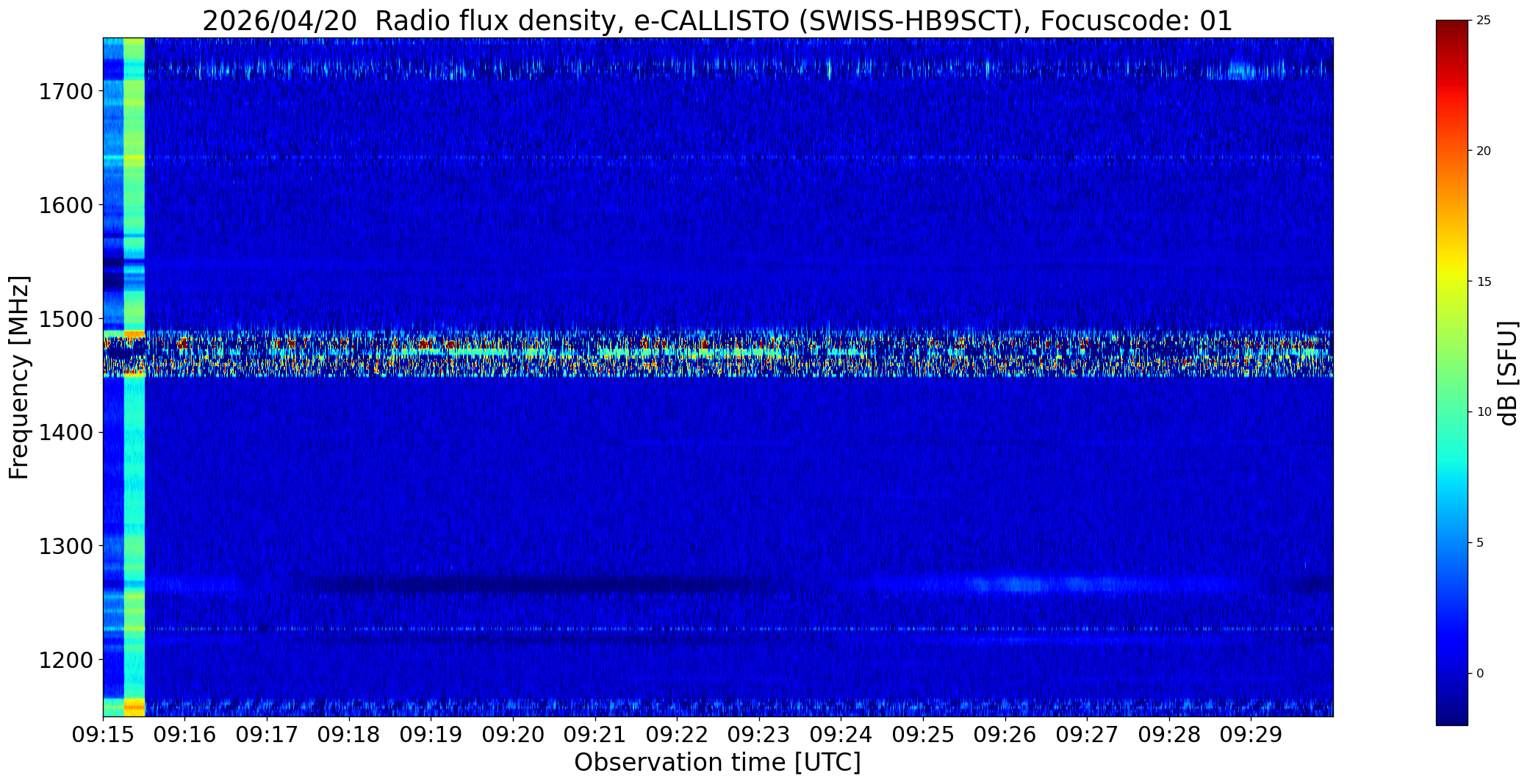Viewport: 1530px width, 784px height.
Task: Click the "Frequency [MHz]" axis label
Action: tap(19, 377)
